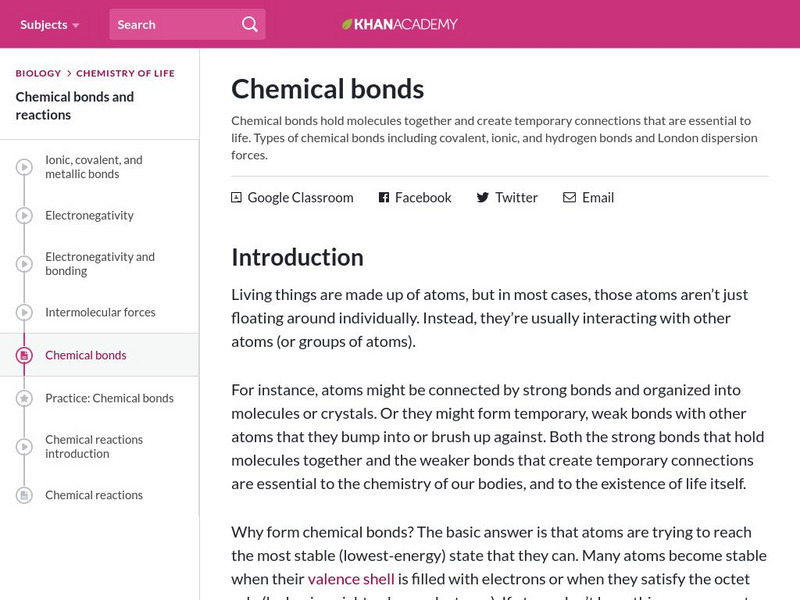Click inside the Search input field
Viewport: 800px width, 600px height.
click(x=170, y=24)
